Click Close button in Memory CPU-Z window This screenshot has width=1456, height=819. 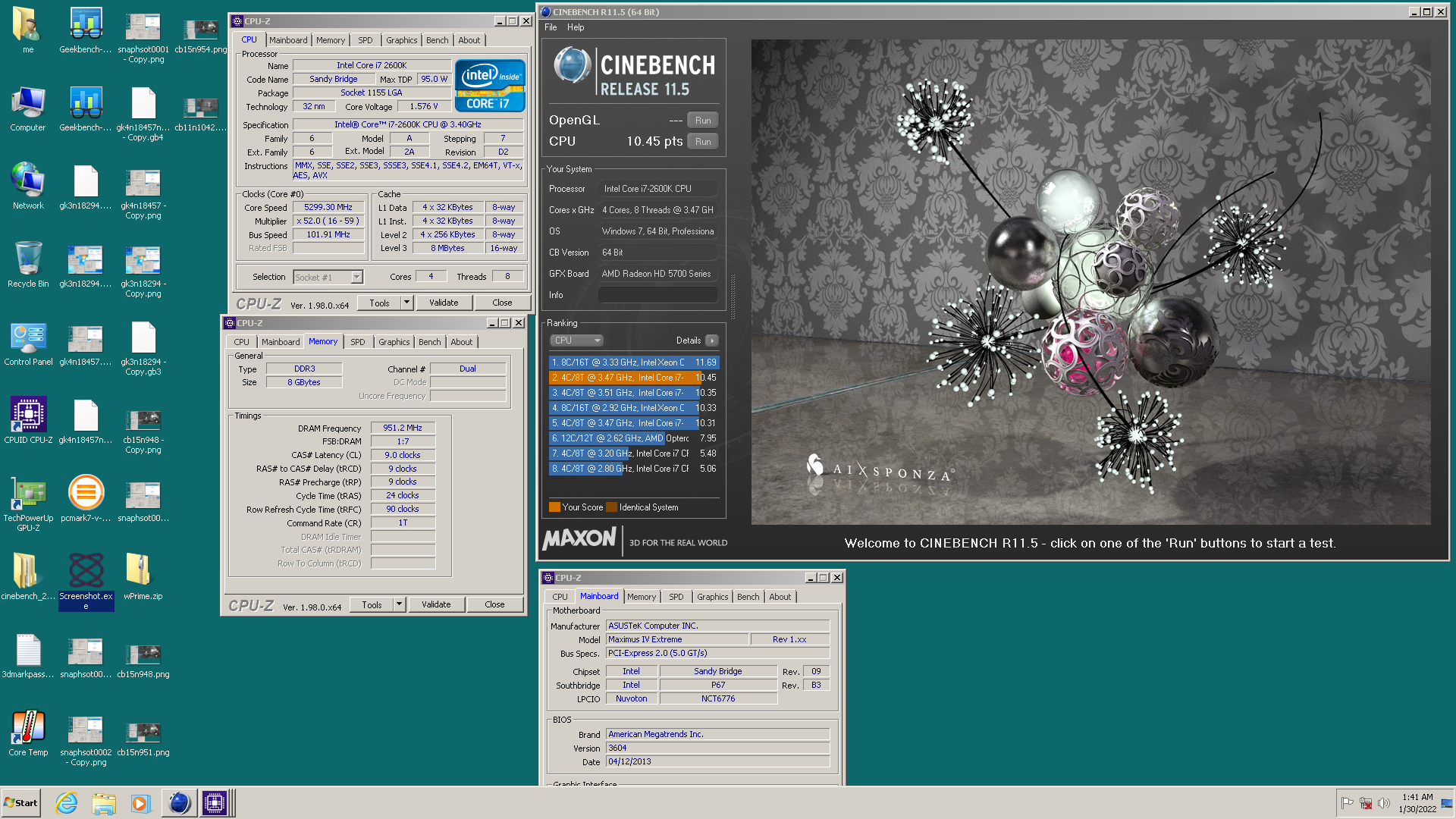pyautogui.click(x=494, y=604)
